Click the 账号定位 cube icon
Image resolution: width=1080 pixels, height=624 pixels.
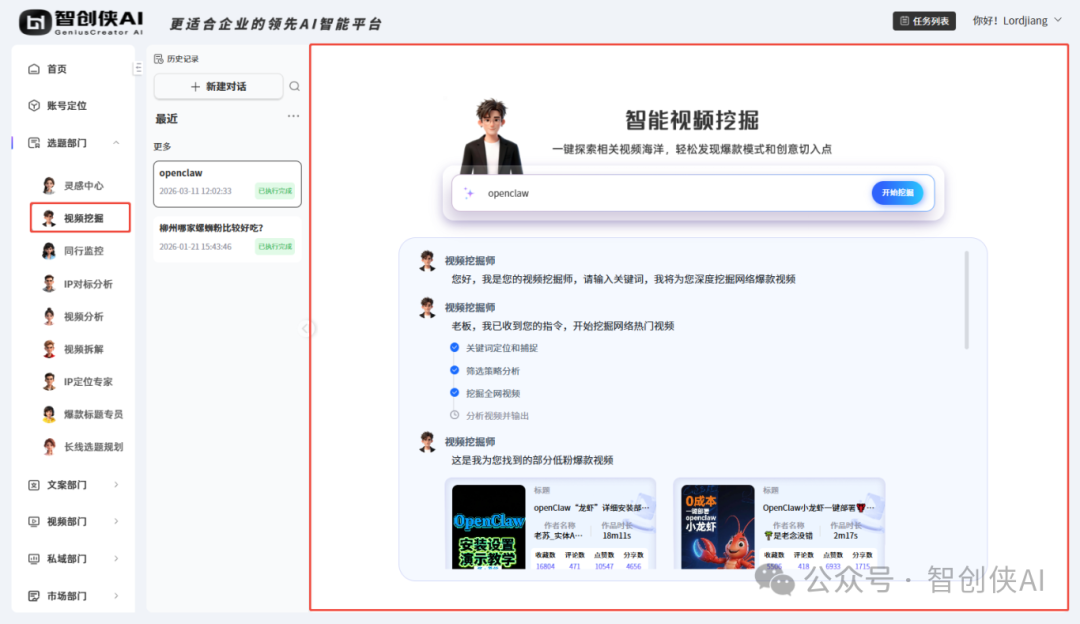point(34,105)
